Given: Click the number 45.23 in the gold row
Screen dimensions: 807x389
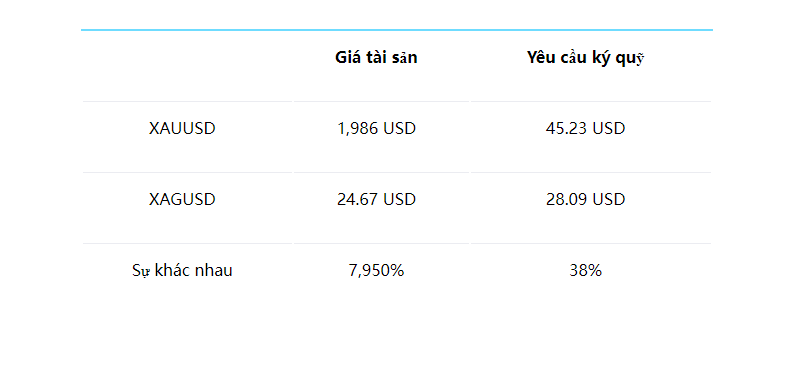Looking at the screenshot, I should [x=566, y=128].
